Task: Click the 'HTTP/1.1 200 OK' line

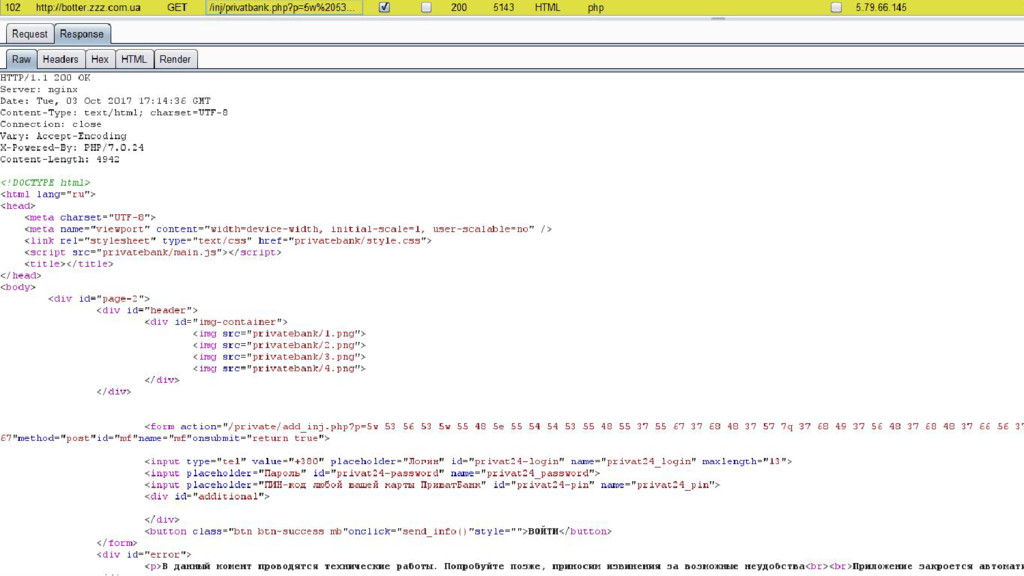Action: 45,78
